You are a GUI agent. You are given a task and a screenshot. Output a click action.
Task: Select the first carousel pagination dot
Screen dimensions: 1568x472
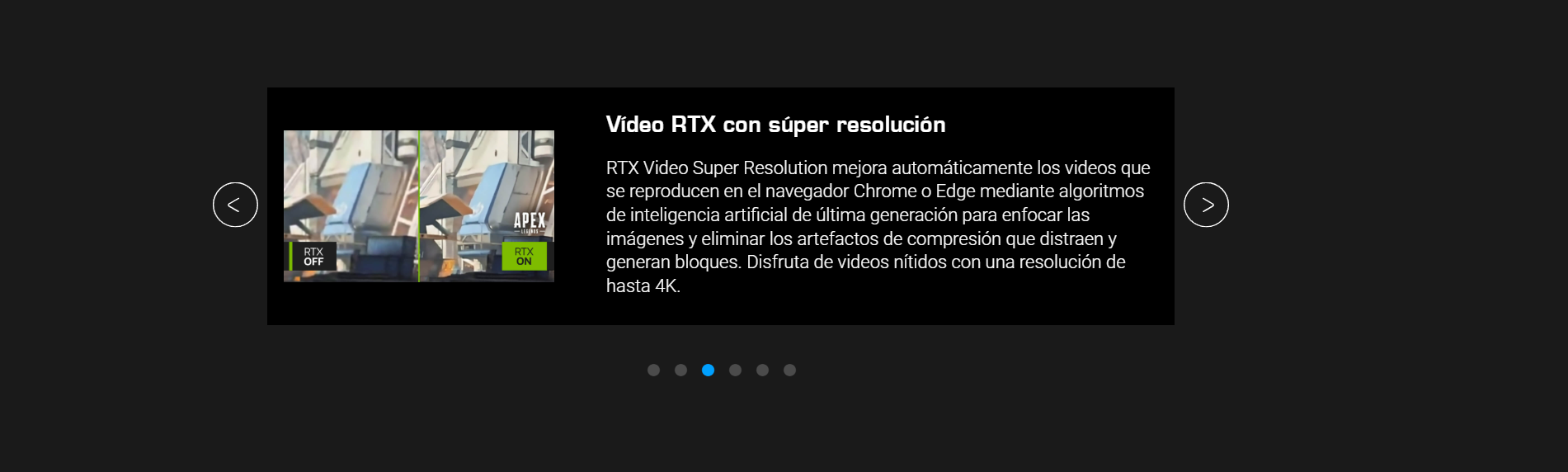pos(653,370)
